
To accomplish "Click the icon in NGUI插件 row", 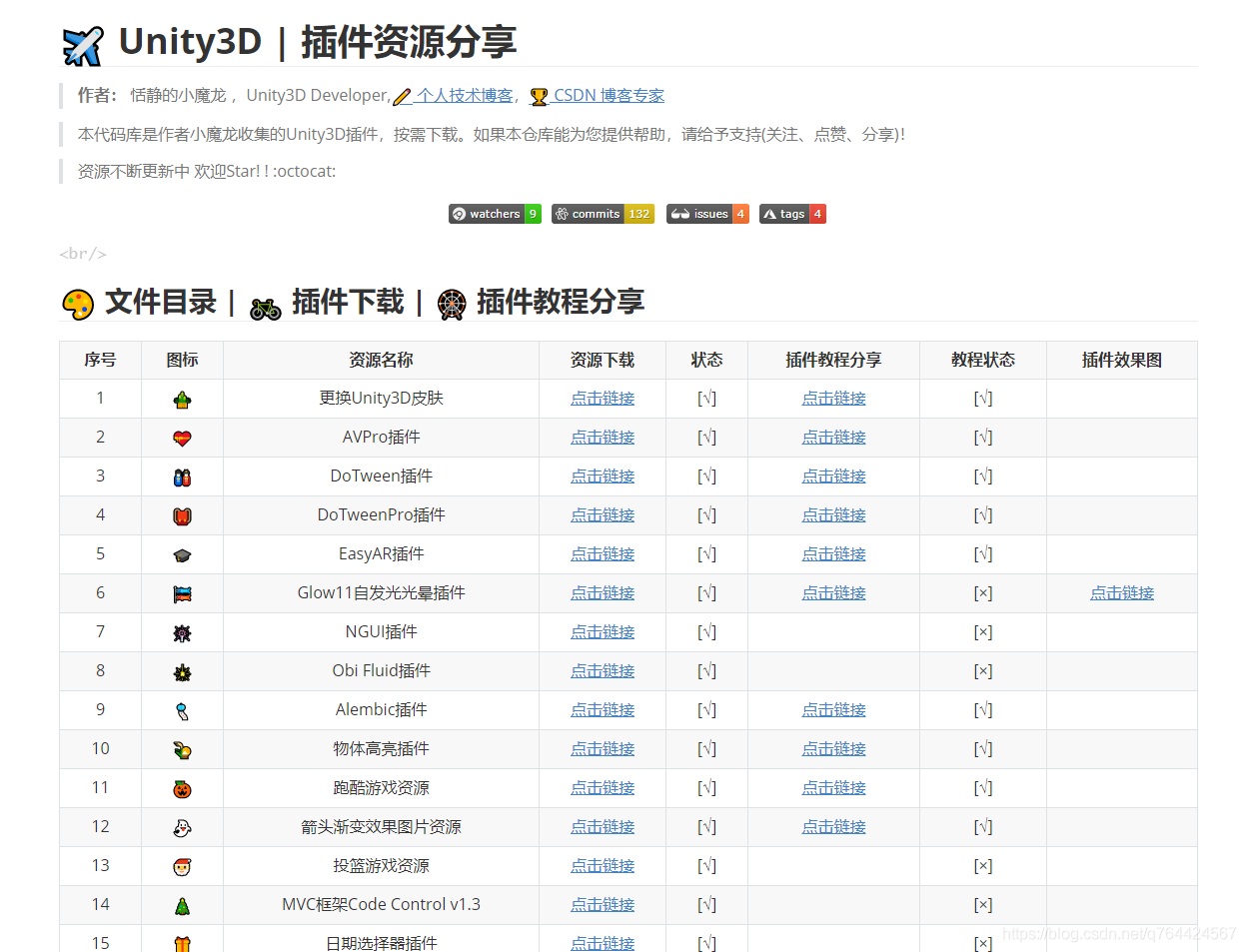I will [x=182, y=633].
